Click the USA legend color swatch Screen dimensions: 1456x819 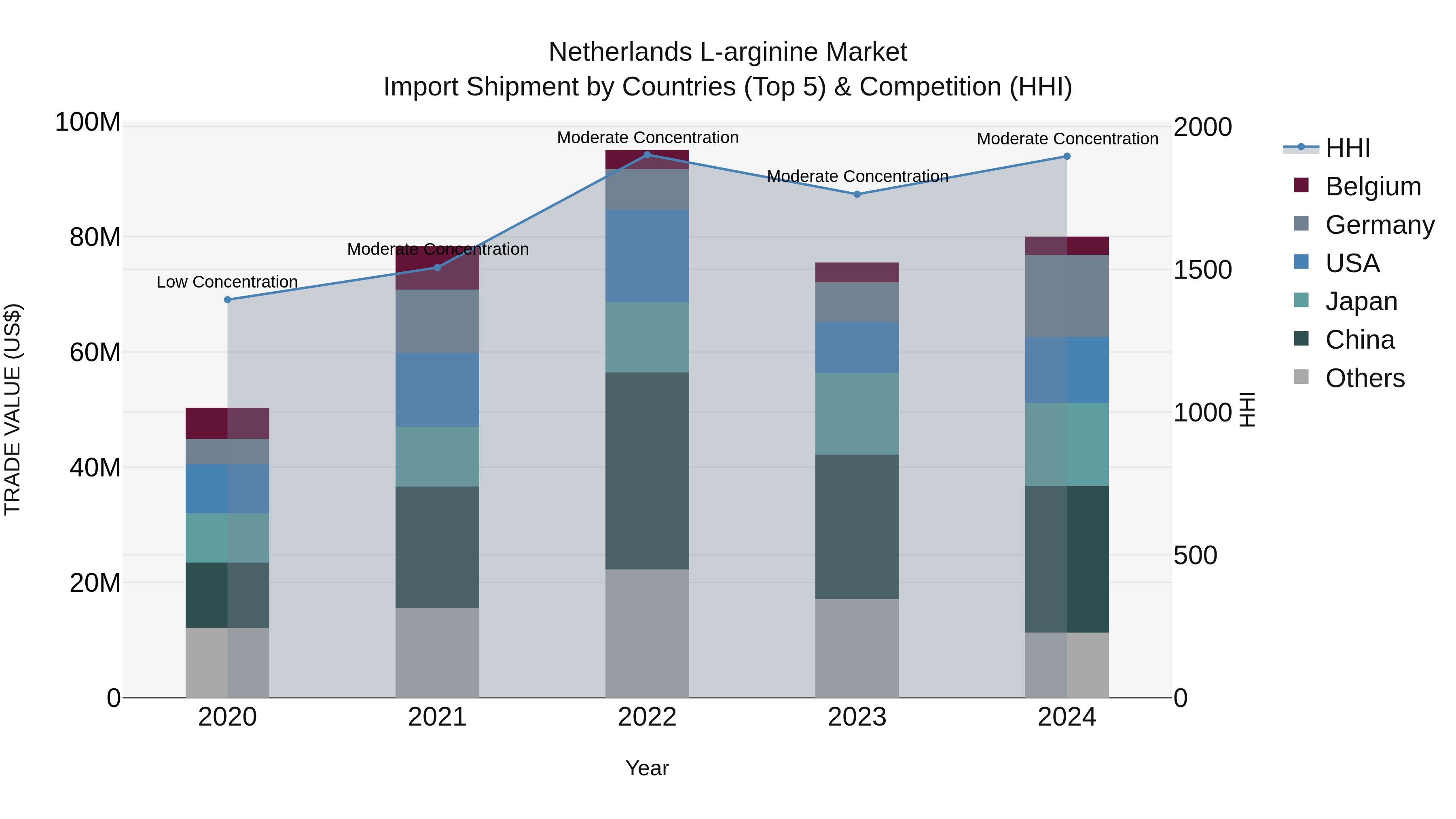tap(1301, 262)
